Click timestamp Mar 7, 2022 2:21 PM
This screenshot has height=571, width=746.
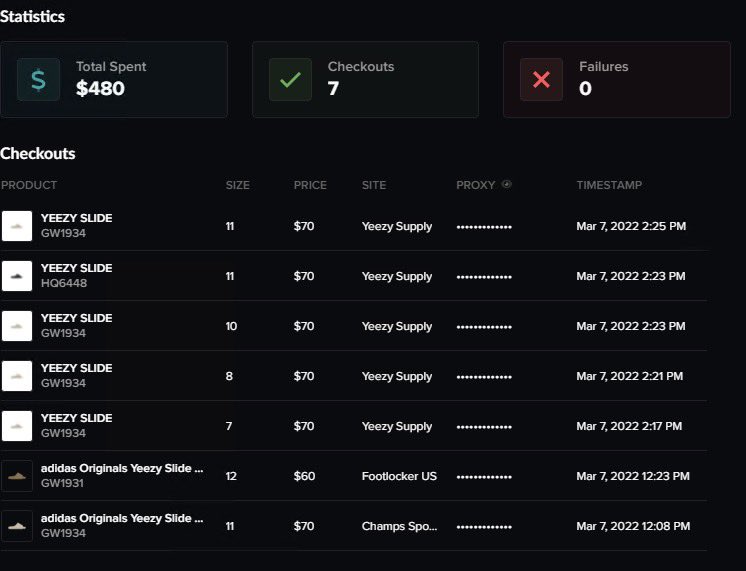click(629, 376)
